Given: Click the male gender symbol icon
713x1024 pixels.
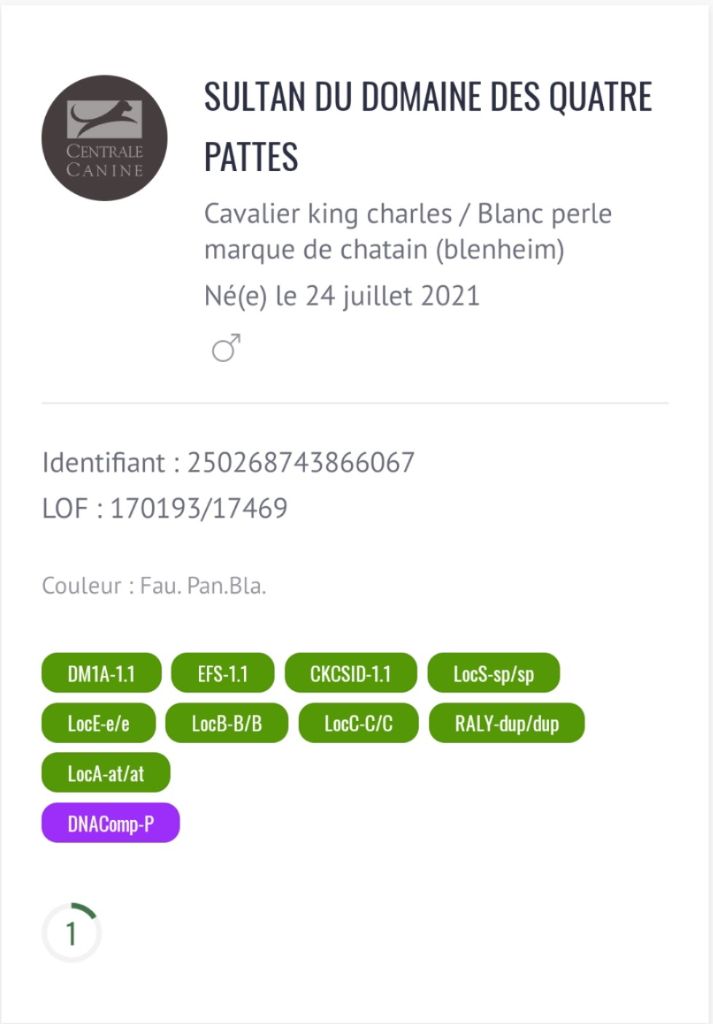Looking at the screenshot, I should point(226,349).
